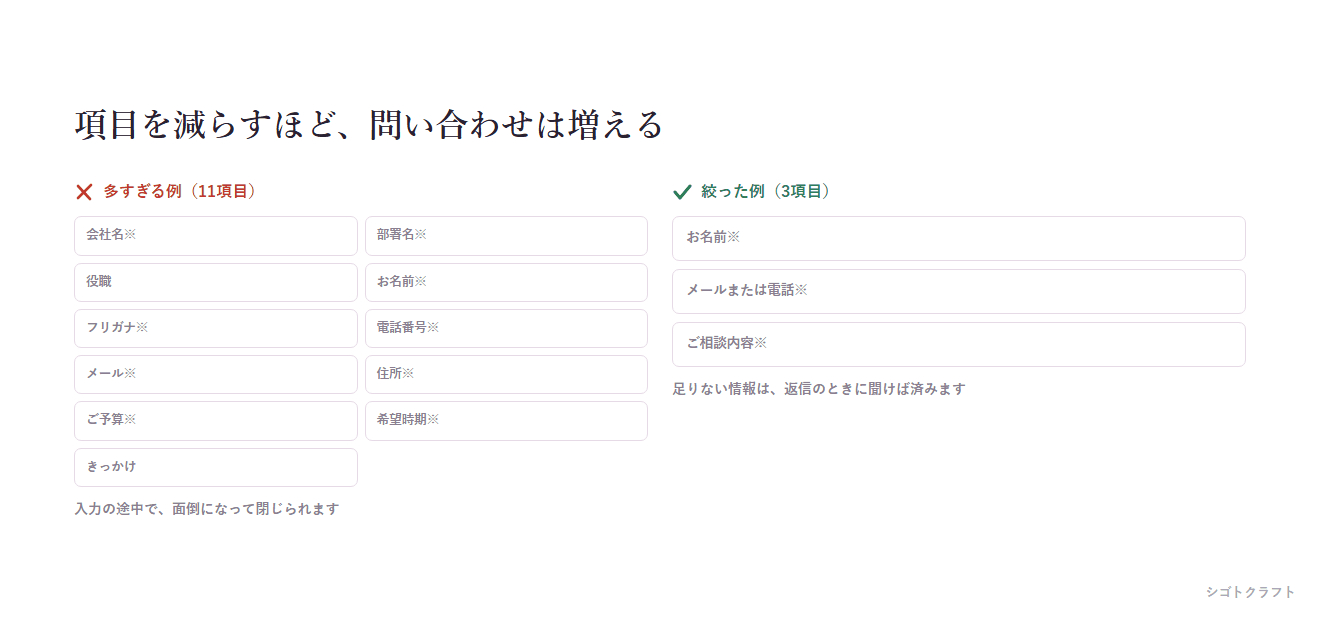Image resolution: width=1320 pixels, height=620 pixels.
Task: Select the ご予算 input field
Action: pos(216,421)
